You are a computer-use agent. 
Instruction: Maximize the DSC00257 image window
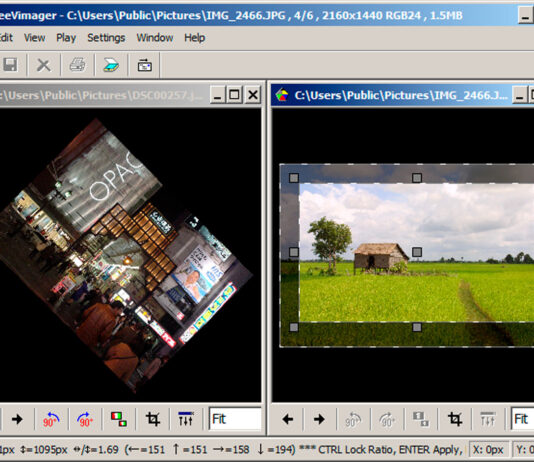pos(235,95)
